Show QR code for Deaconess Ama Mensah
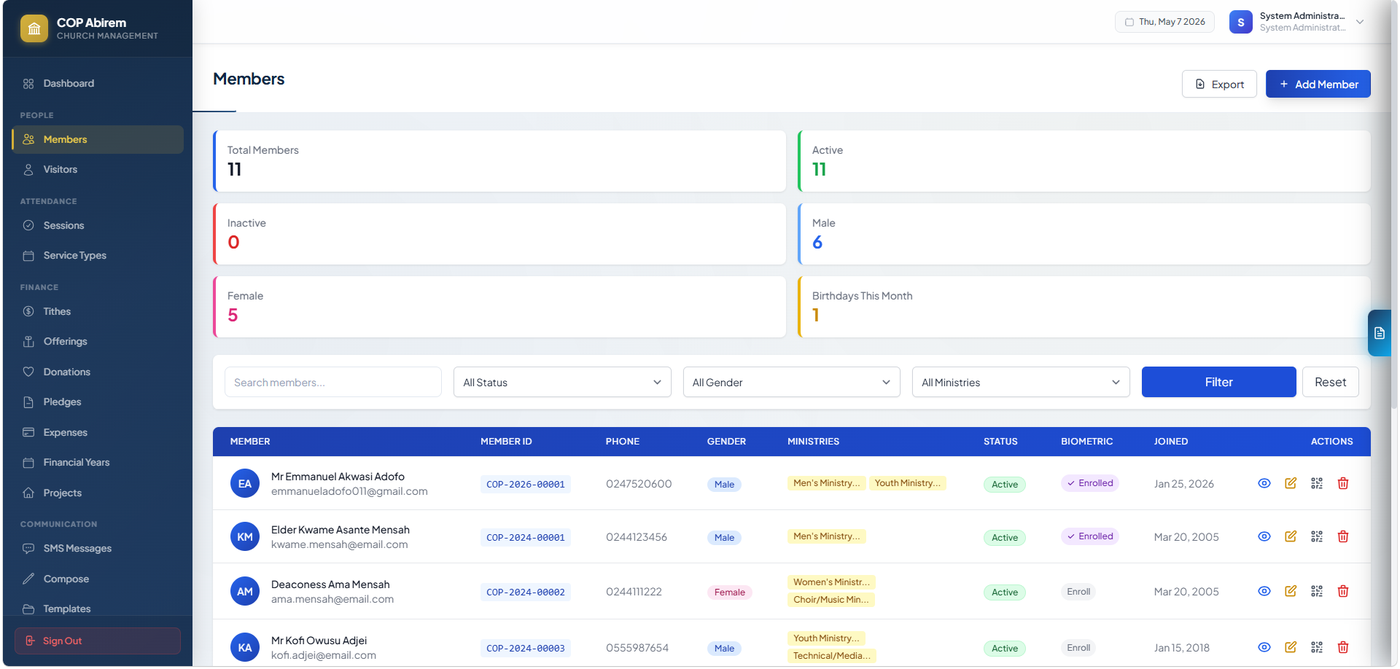Screen dimensions: 1400x669 point(1316,591)
